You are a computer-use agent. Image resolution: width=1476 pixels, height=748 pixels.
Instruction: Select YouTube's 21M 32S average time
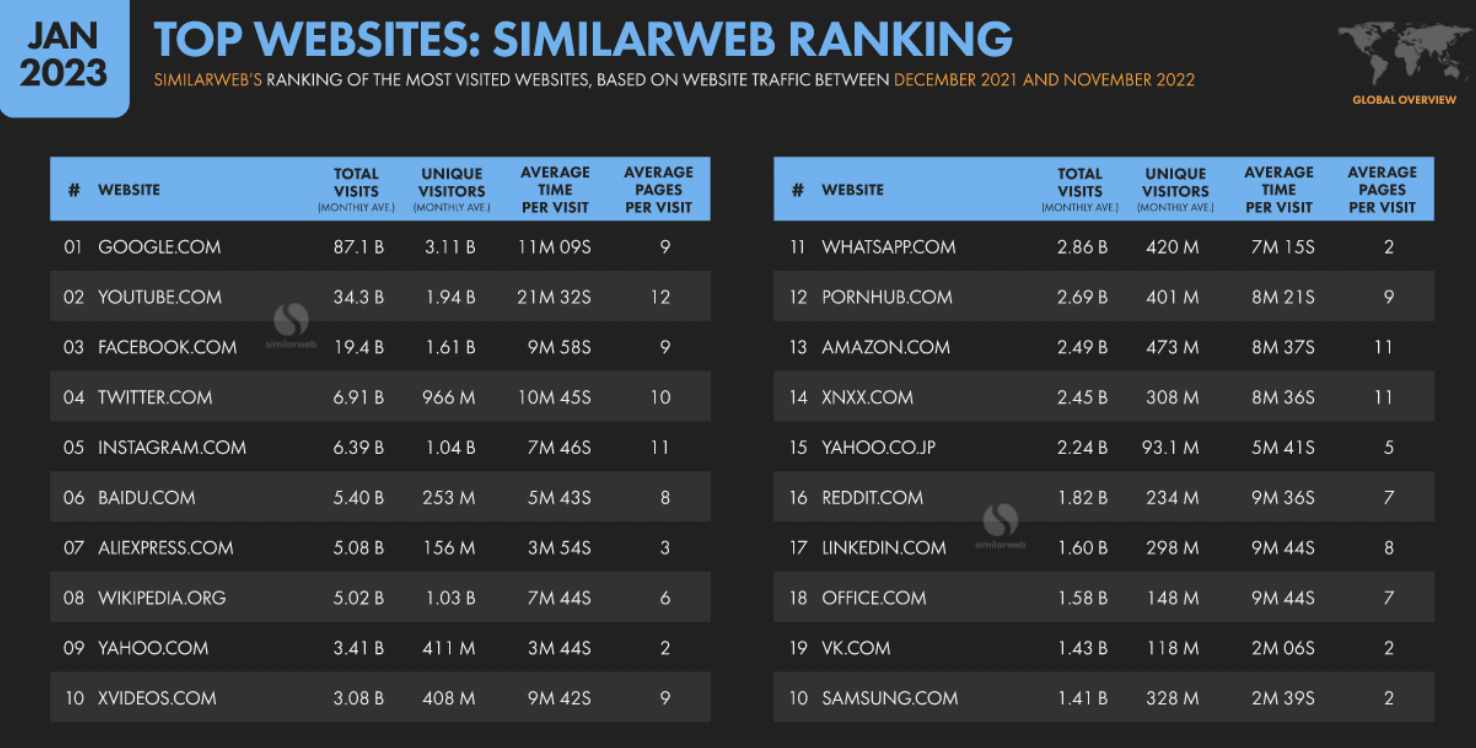pos(555,297)
